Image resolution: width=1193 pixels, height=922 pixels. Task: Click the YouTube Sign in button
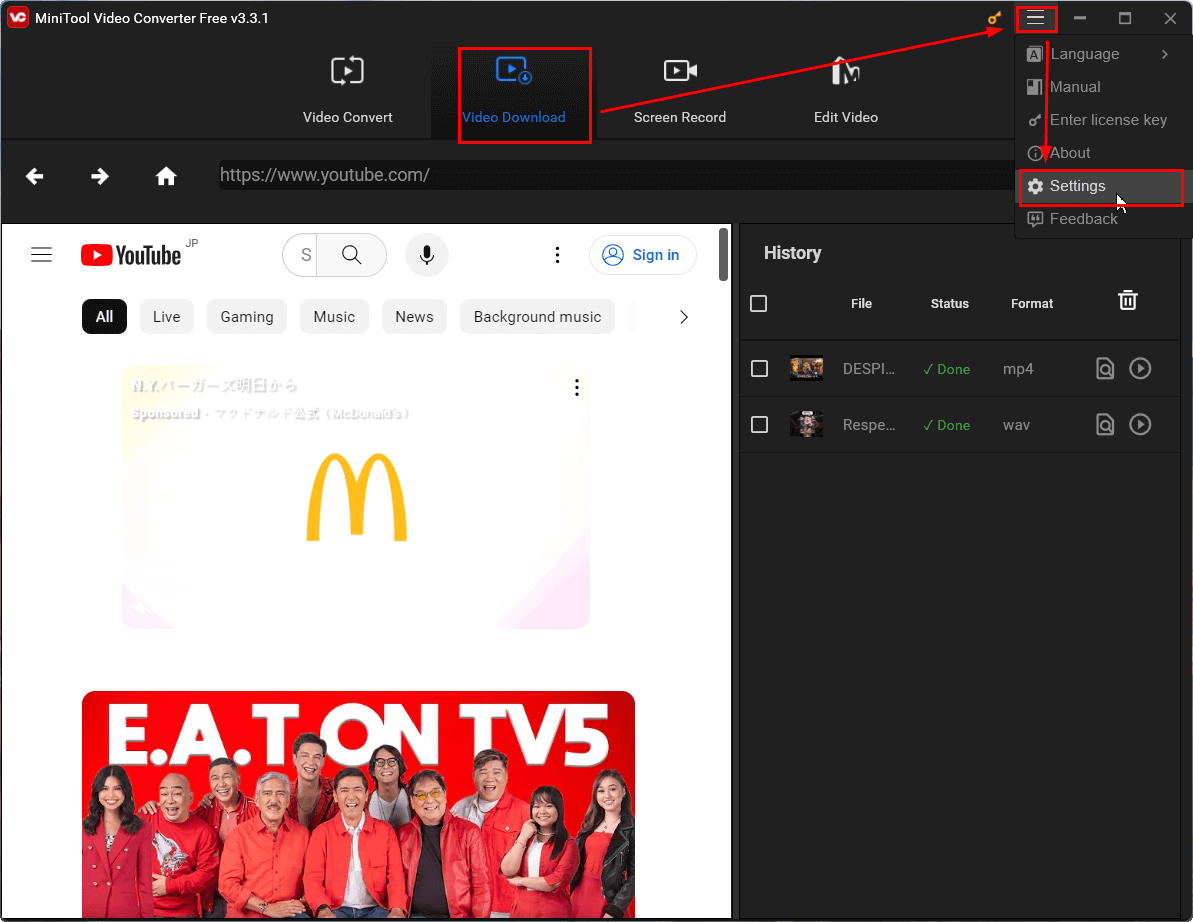[643, 255]
